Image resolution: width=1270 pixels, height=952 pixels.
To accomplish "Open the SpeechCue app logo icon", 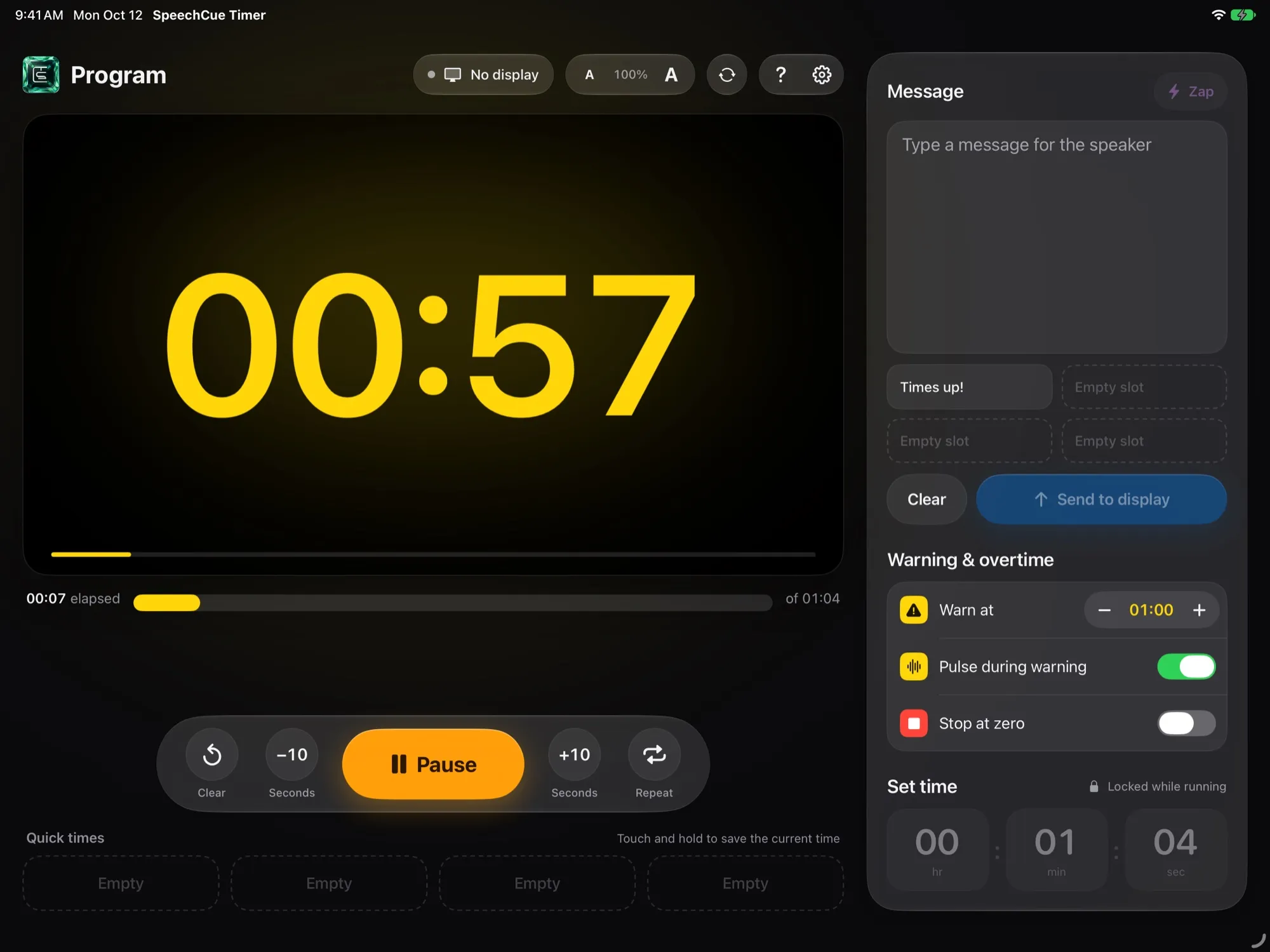I will 41,74.
